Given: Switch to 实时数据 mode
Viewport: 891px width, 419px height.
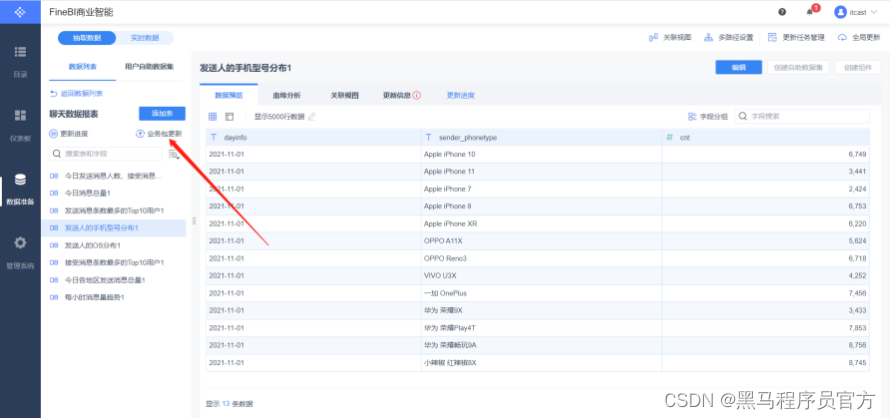Looking at the screenshot, I should (x=144, y=38).
